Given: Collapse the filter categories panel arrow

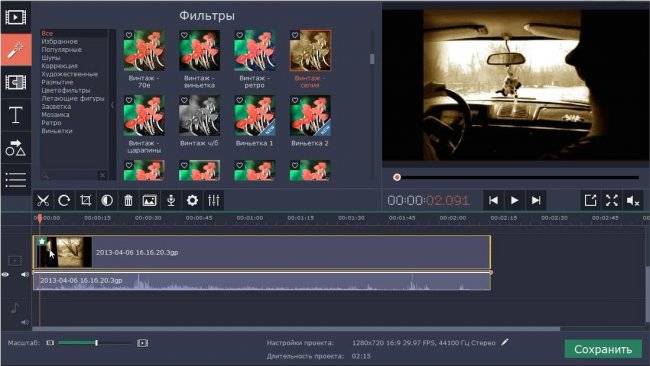Looking at the screenshot, I should click(112, 105).
